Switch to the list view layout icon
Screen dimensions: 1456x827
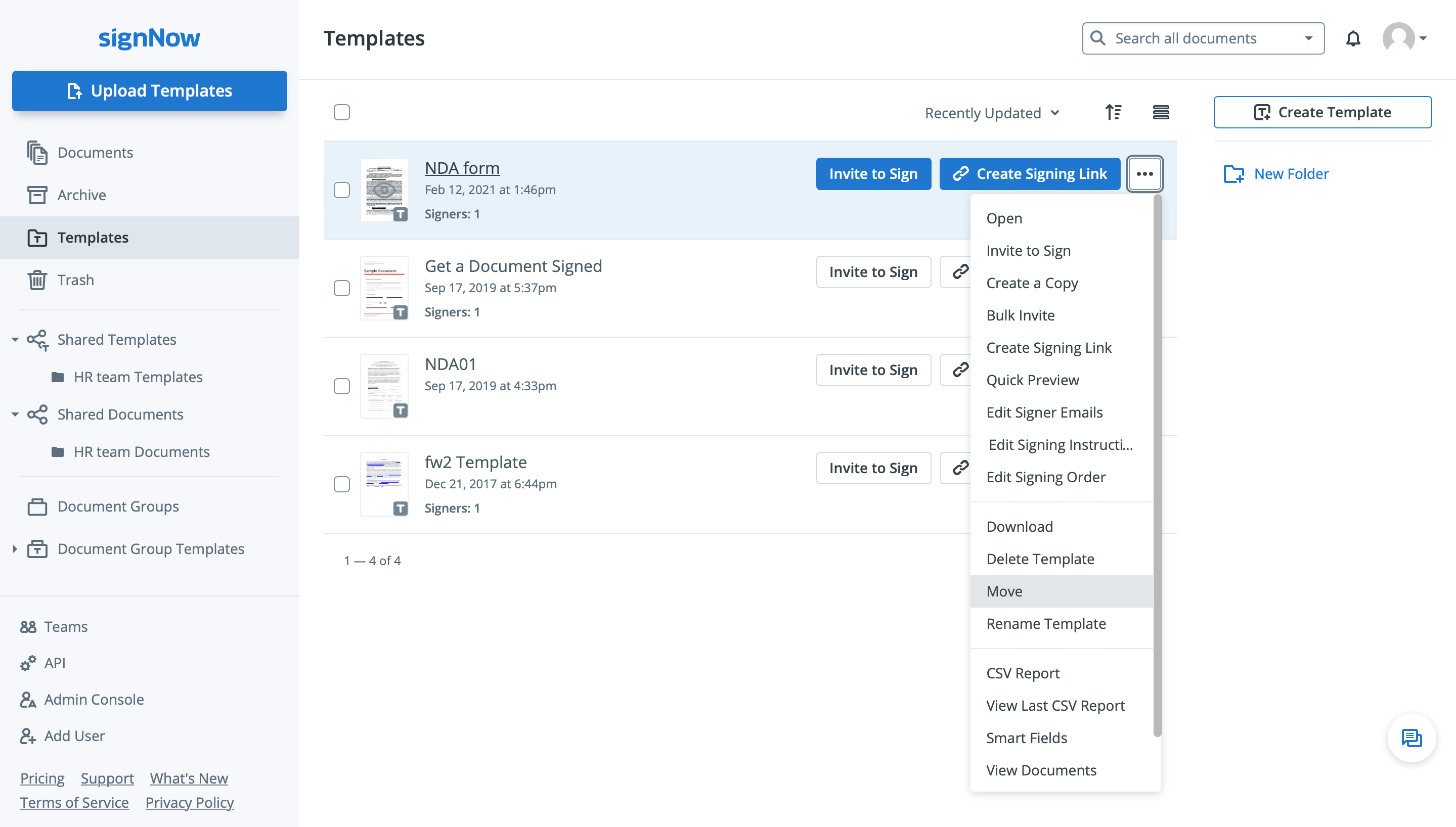[1160, 112]
